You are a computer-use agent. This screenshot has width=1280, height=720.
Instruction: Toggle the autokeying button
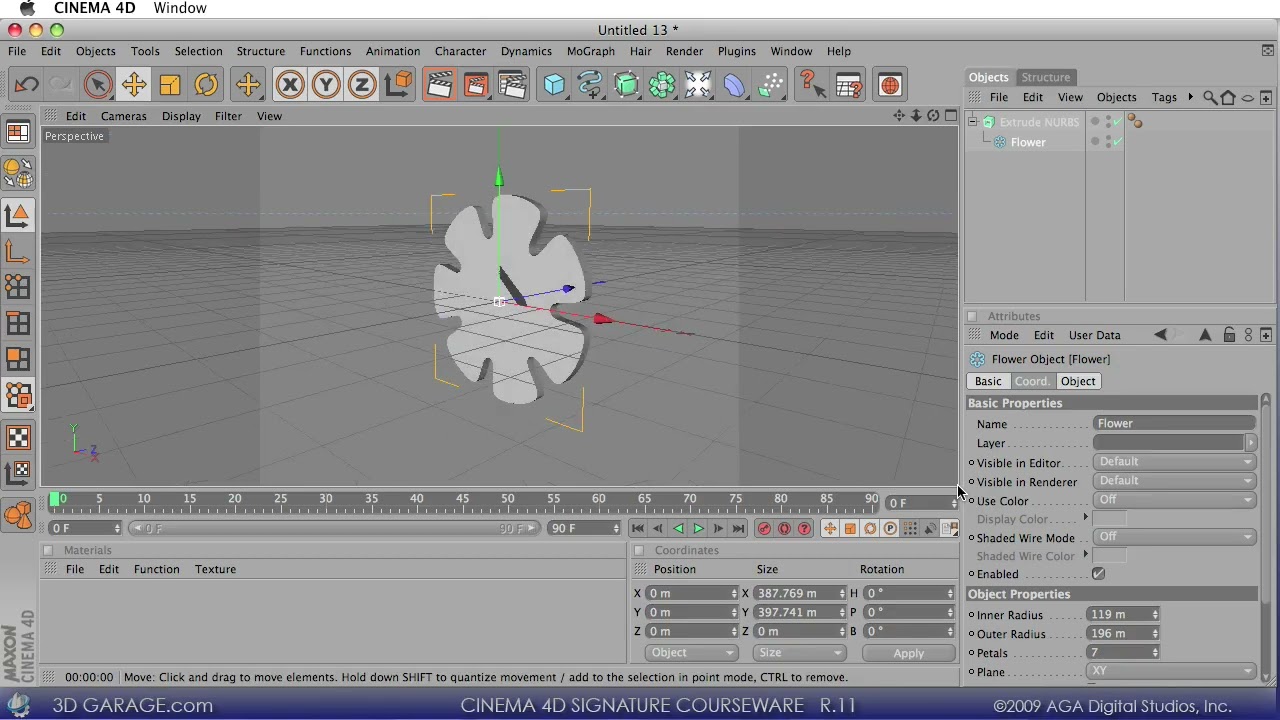coord(785,528)
